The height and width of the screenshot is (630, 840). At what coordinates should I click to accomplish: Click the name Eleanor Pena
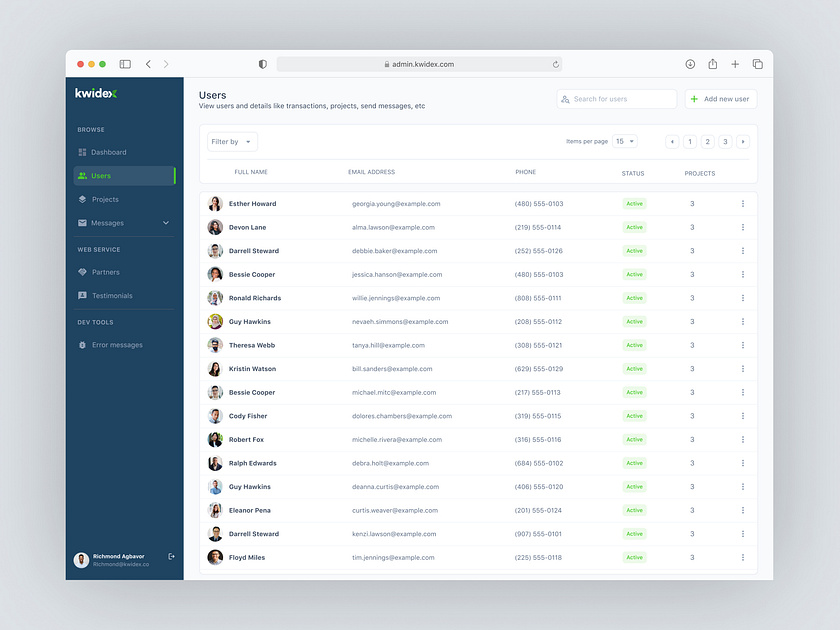click(x=250, y=510)
